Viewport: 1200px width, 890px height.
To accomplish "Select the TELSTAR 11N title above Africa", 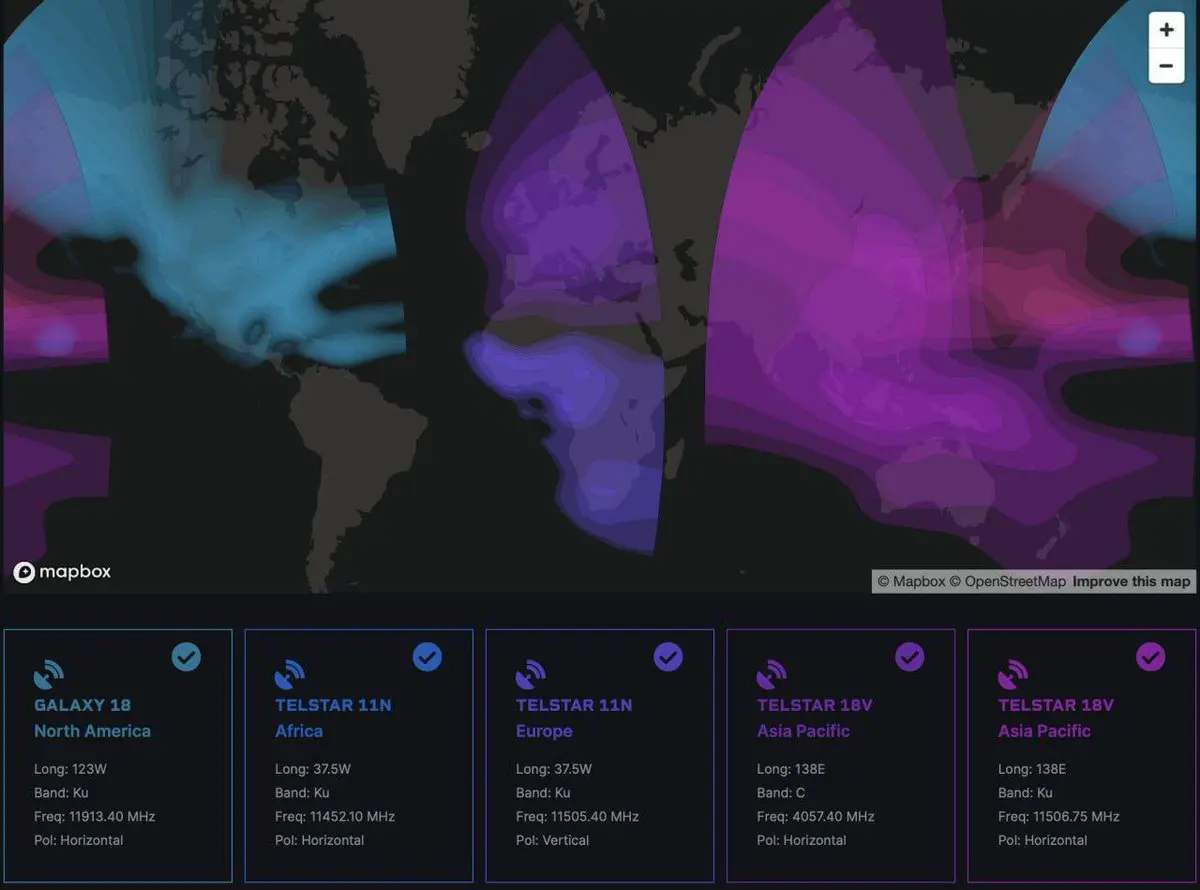I will 333,705.
